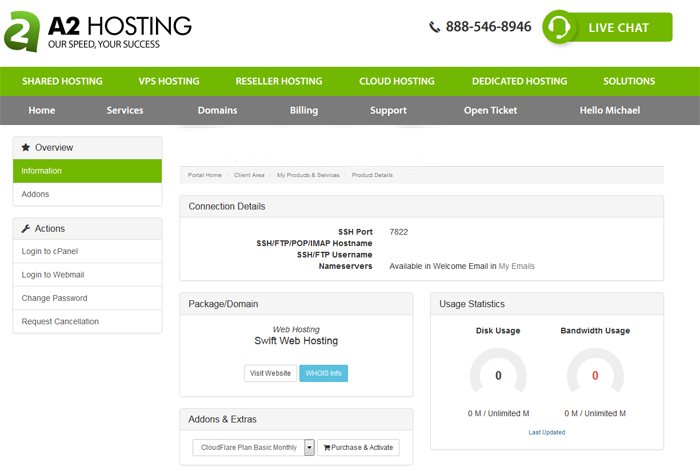The height and width of the screenshot is (471, 700).
Task: Open the My Emails link
Action: (x=517, y=266)
